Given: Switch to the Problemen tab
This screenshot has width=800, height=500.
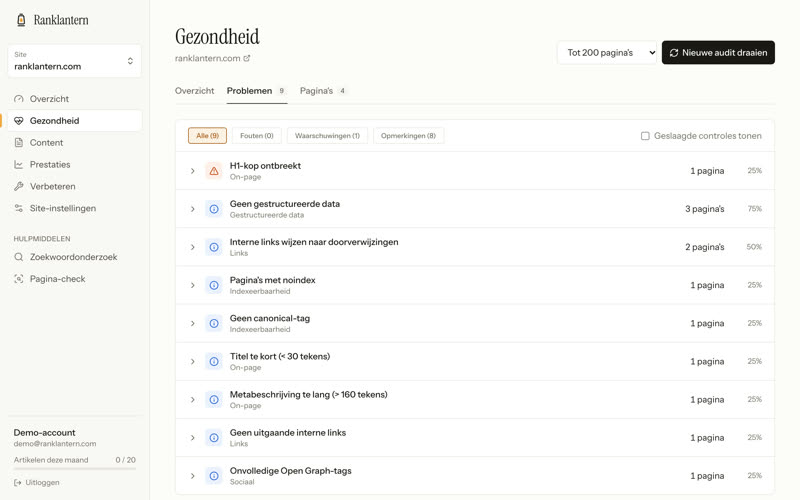Looking at the screenshot, I should tap(257, 91).
